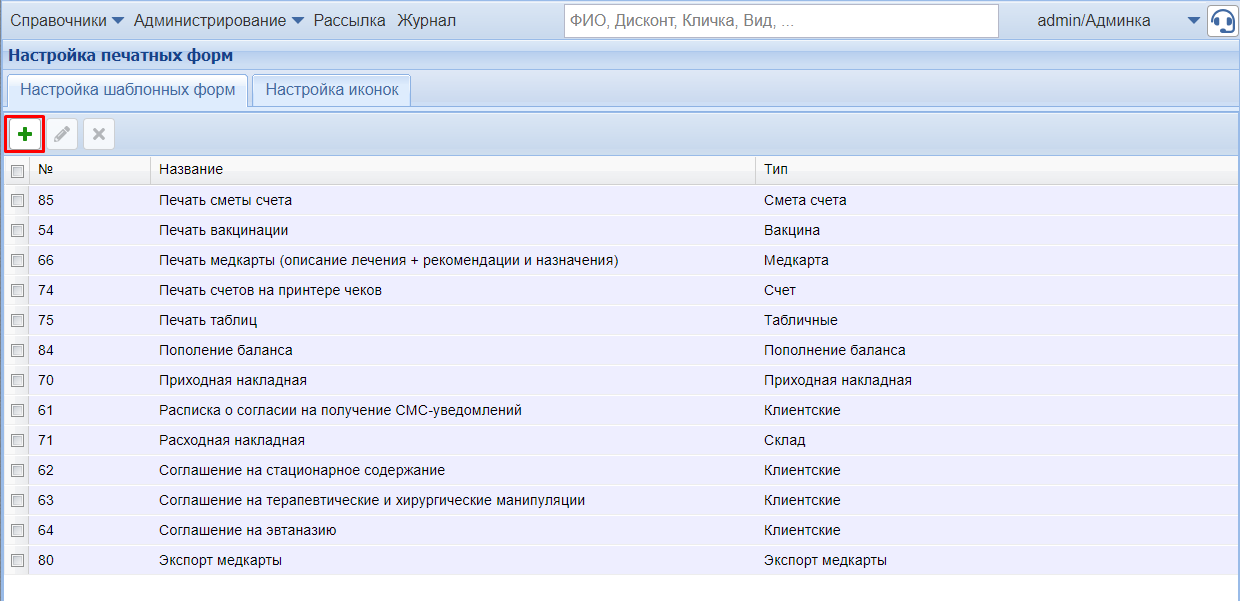Open the headset support icon
Screen dimensions: 1240x601
coord(1222,21)
